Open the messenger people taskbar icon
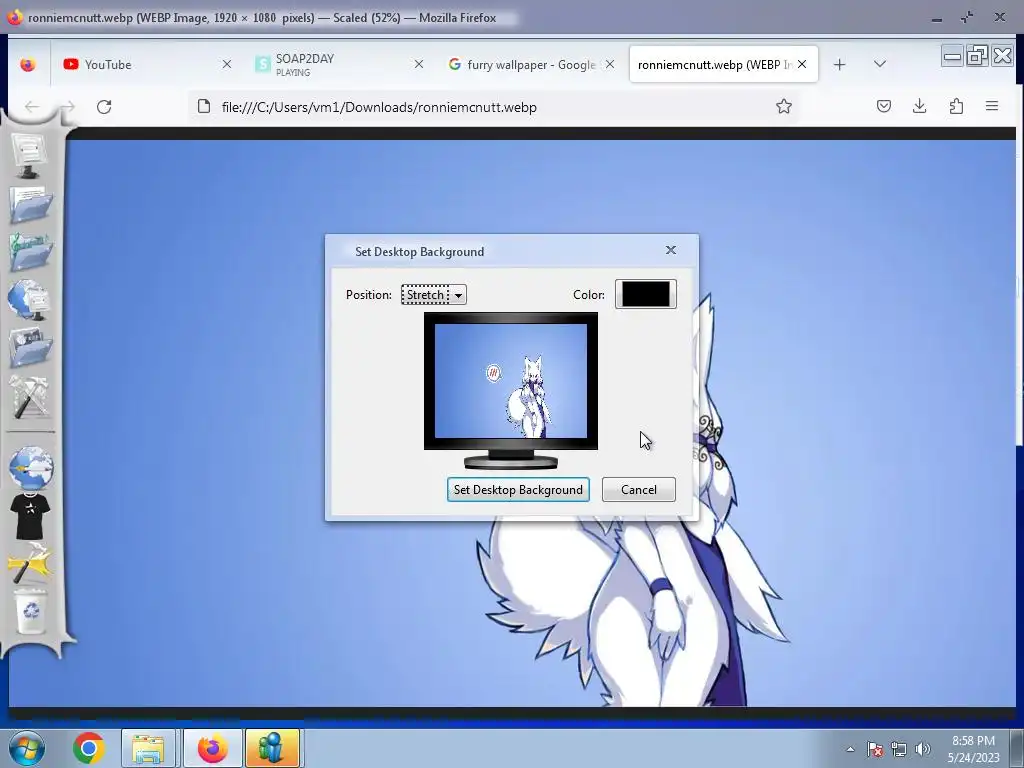This screenshot has height=768, width=1024. pyautogui.click(x=272, y=748)
